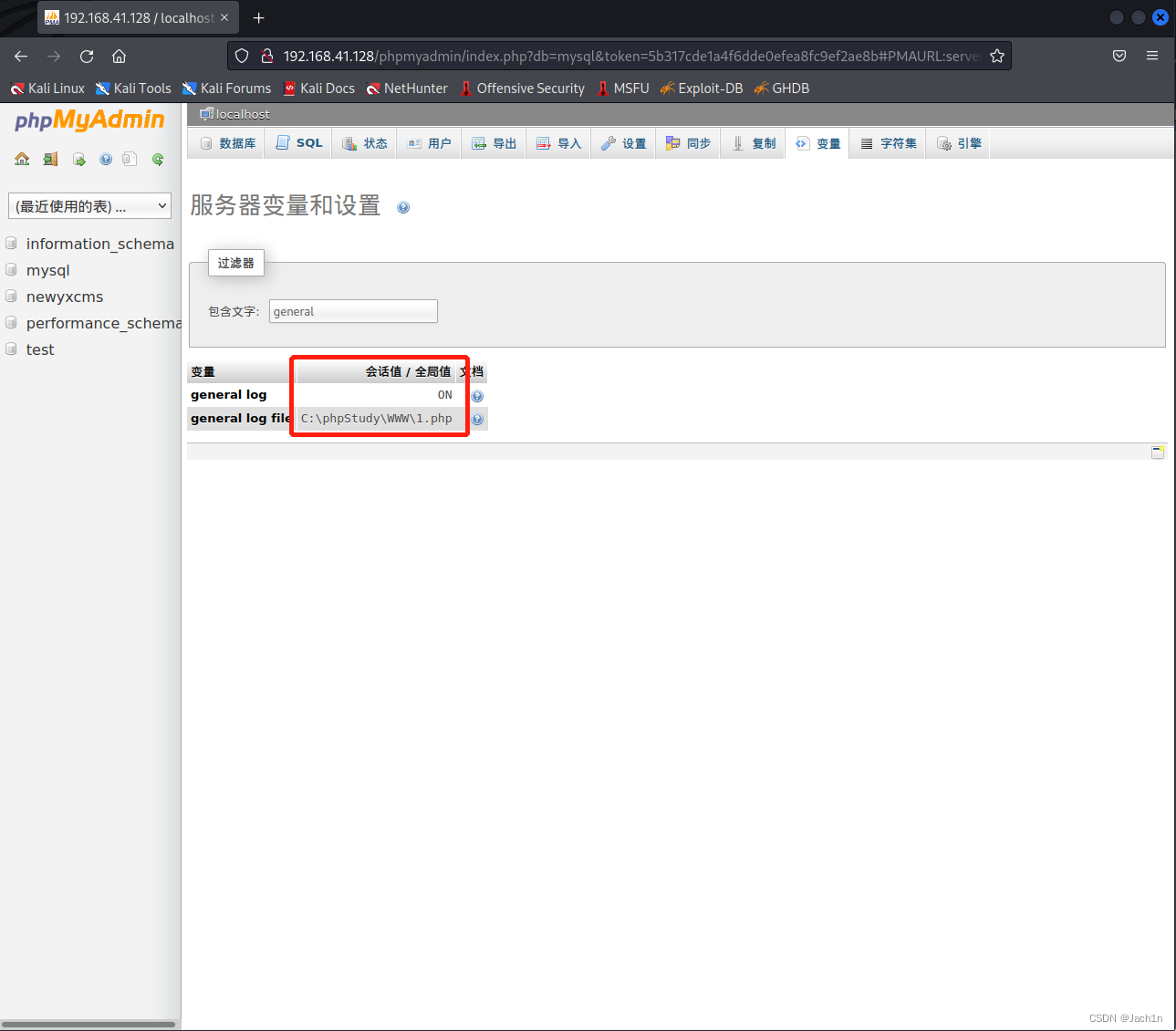
Task: Switch to the 导出 tab
Action: point(494,143)
